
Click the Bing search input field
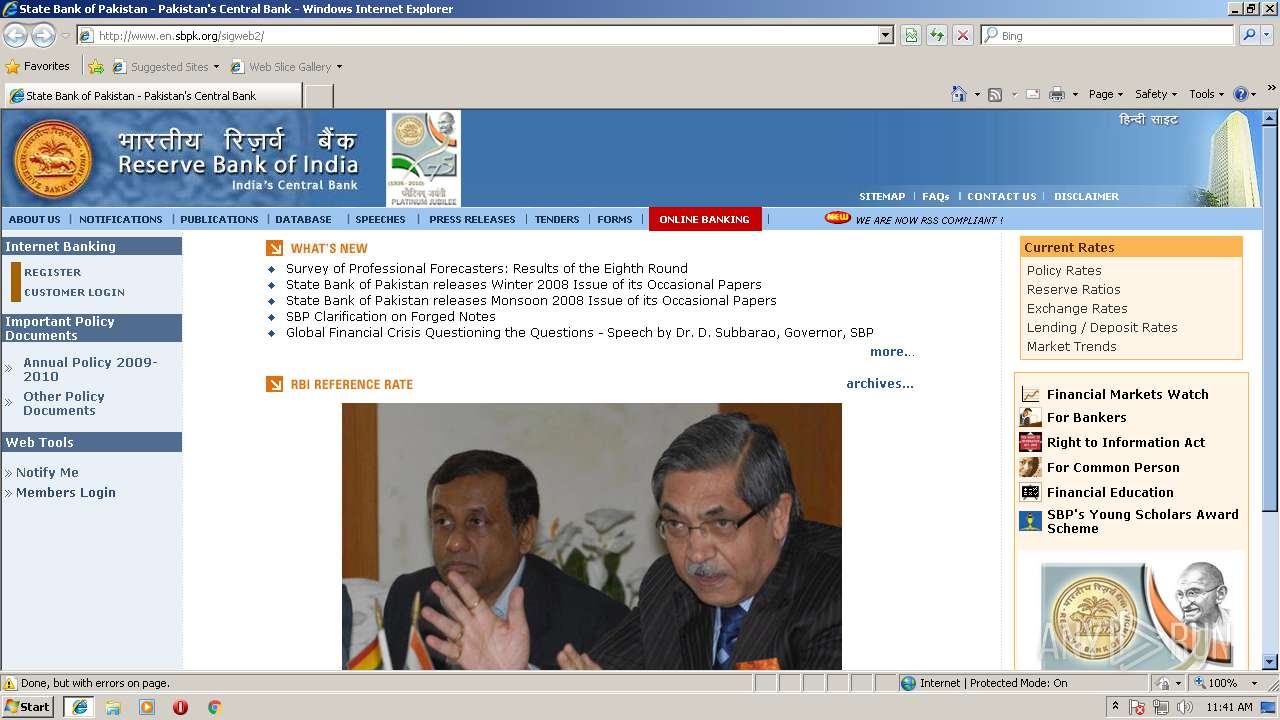click(1107, 36)
